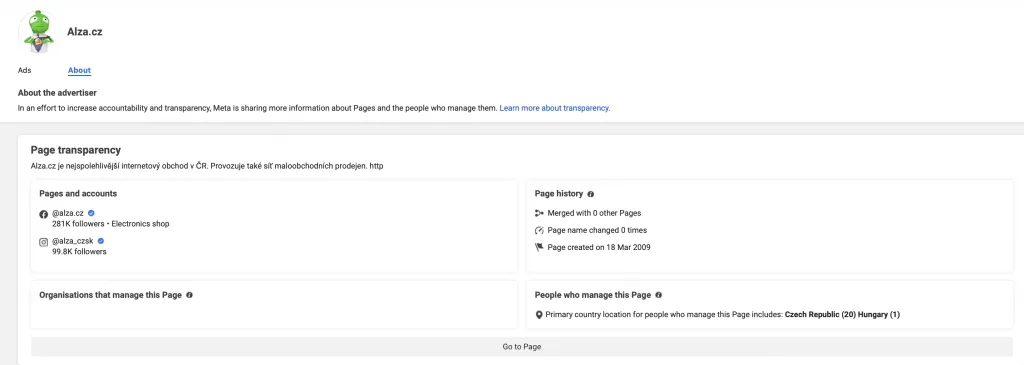This screenshot has height=365, width=1024.
Task: Click '99.8K followers' text
Action: pos(79,251)
